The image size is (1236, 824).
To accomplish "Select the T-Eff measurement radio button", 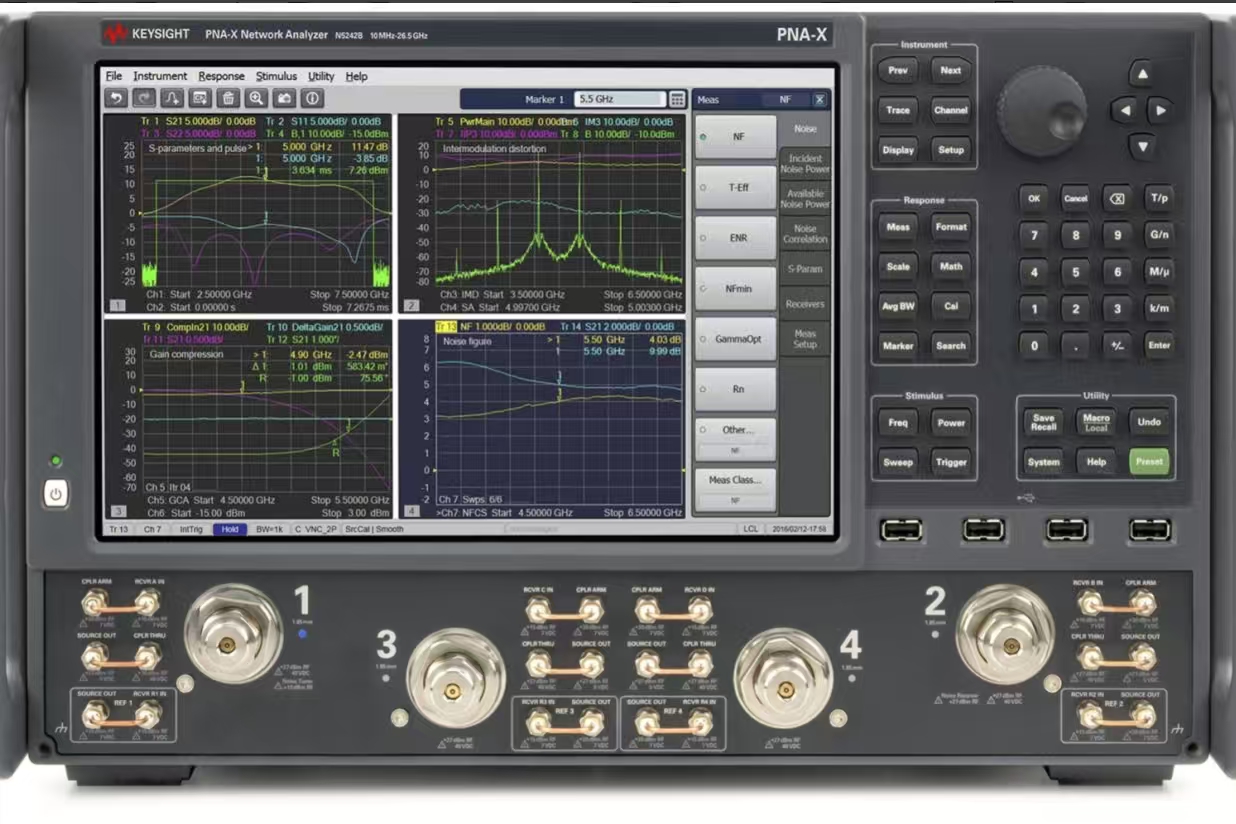I will [x=735, y=187].
